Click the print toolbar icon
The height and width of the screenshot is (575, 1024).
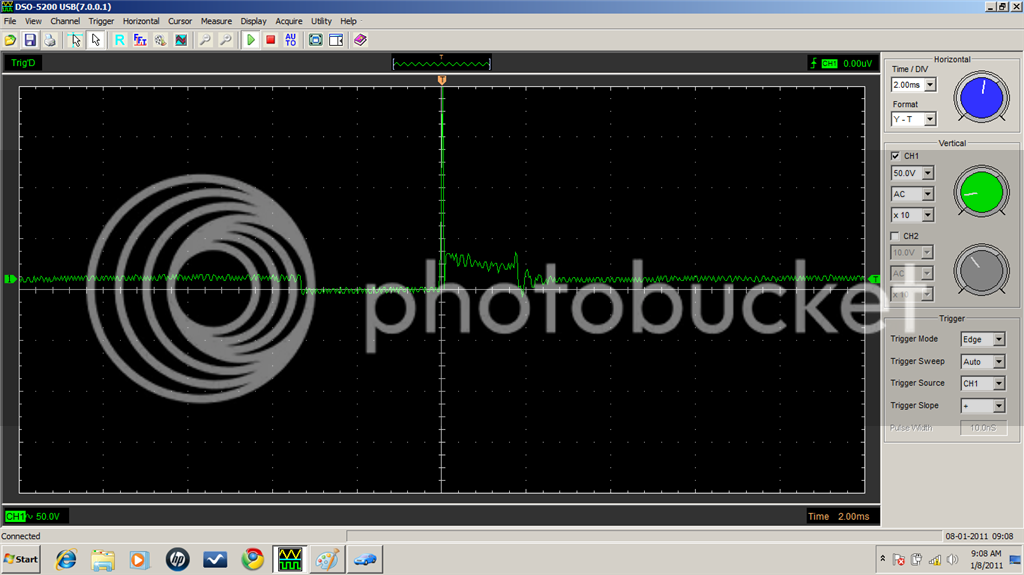(50, 40)
